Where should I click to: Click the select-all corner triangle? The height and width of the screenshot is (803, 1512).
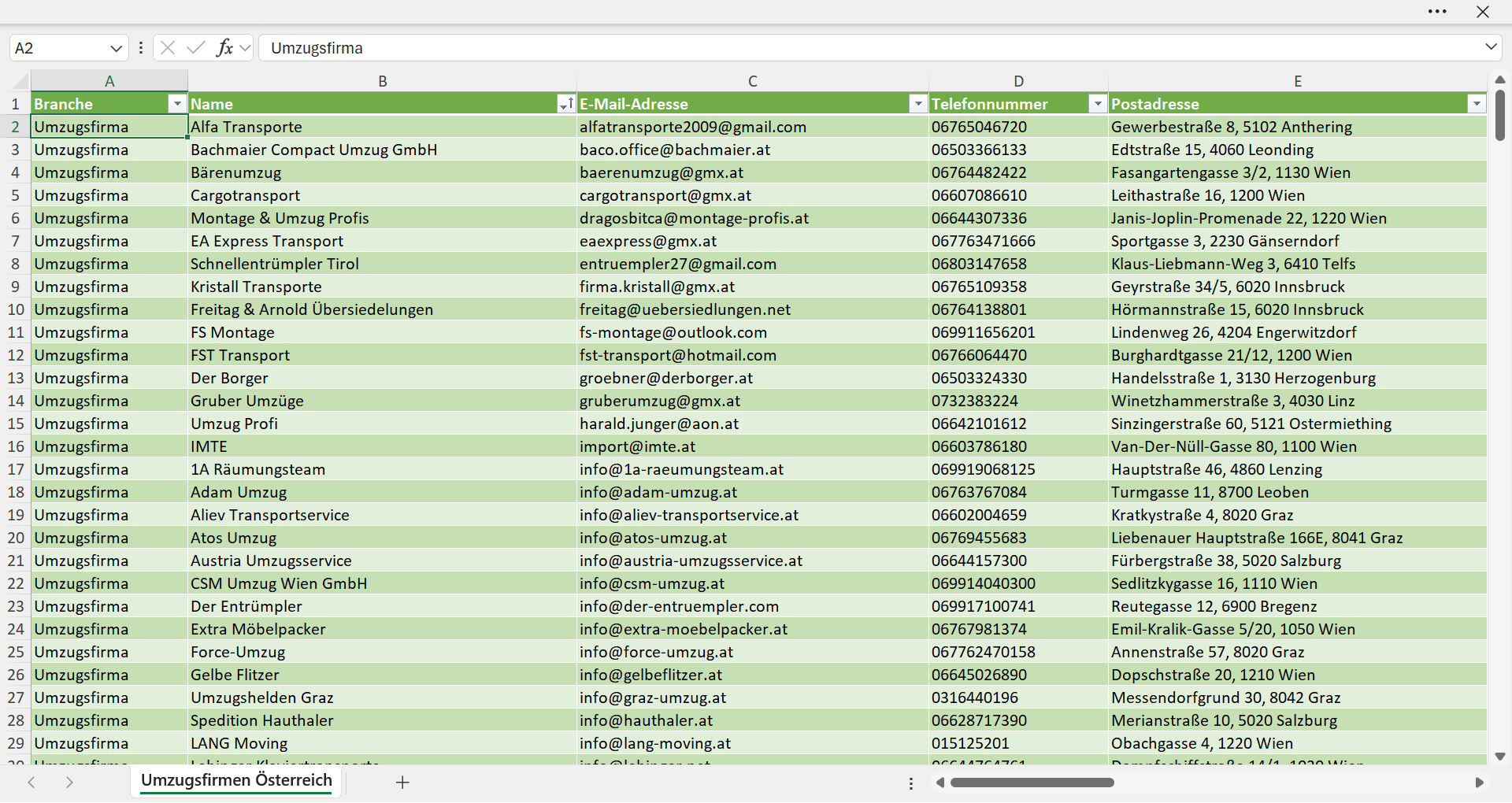(20, 81)
